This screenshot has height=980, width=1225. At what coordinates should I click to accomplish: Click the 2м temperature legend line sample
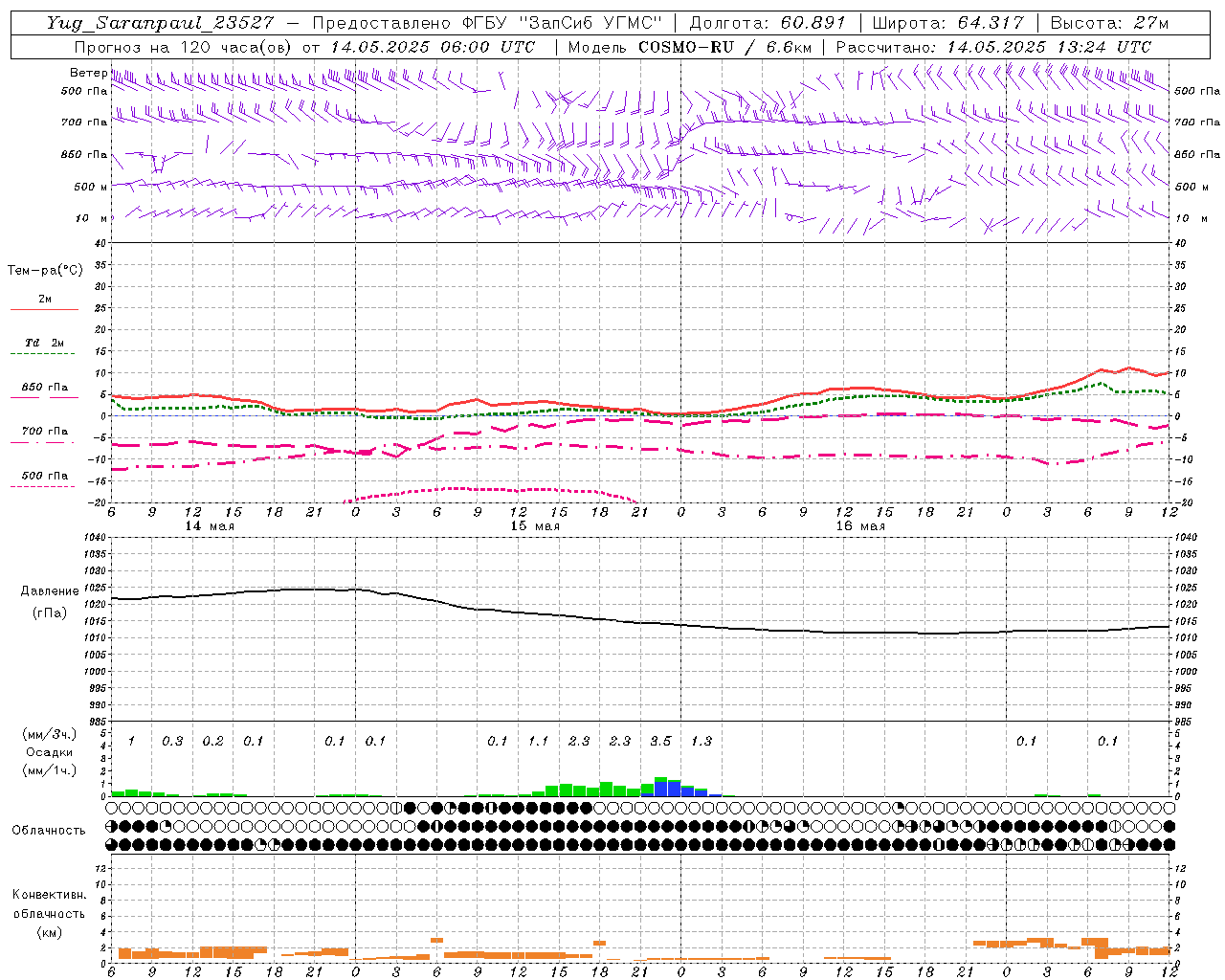coord(45,310)
